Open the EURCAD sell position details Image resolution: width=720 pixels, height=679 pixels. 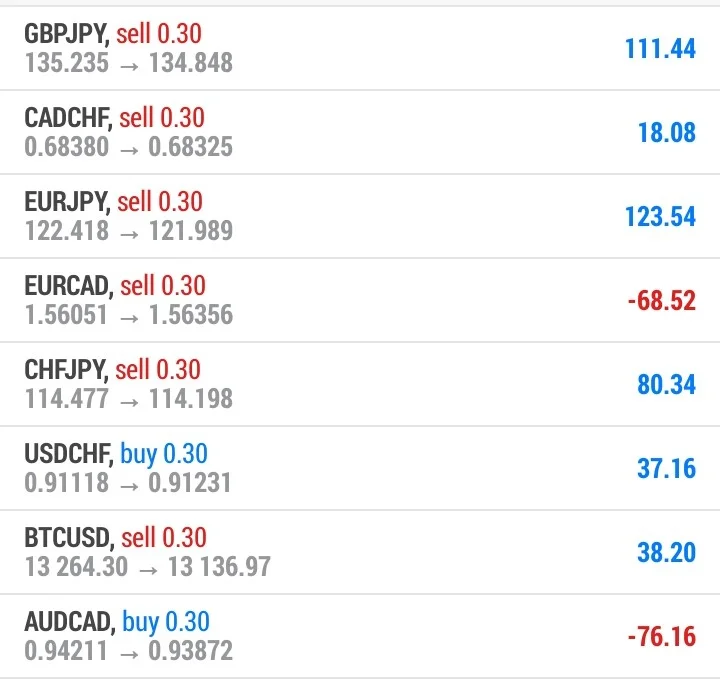tap(360, 300)
